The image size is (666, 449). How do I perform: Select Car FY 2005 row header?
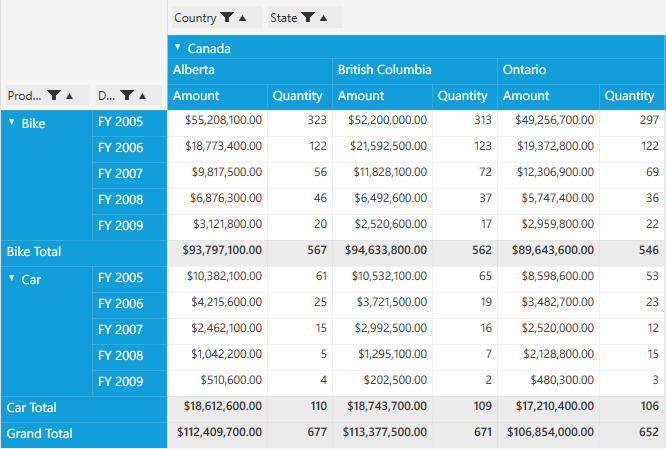[130, 279]
